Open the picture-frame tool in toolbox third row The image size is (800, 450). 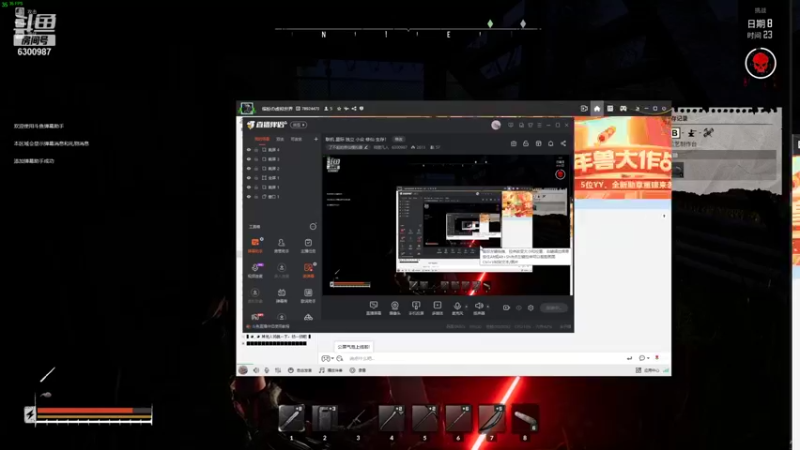[x=308, y=295]
